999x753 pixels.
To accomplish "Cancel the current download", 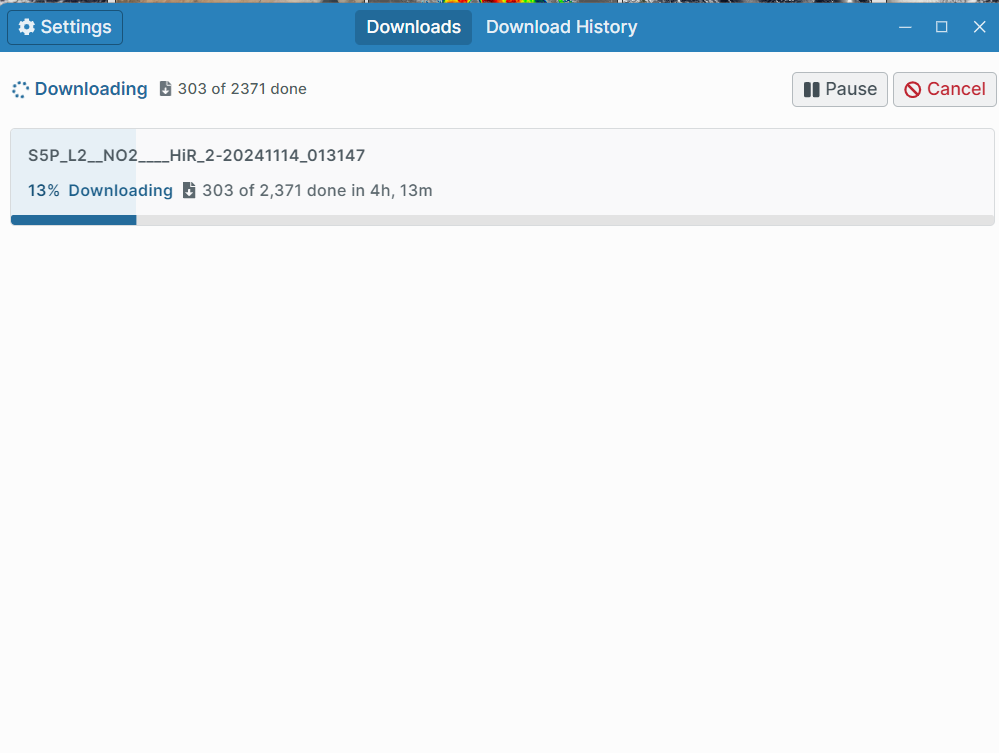I will click(944, 89).
